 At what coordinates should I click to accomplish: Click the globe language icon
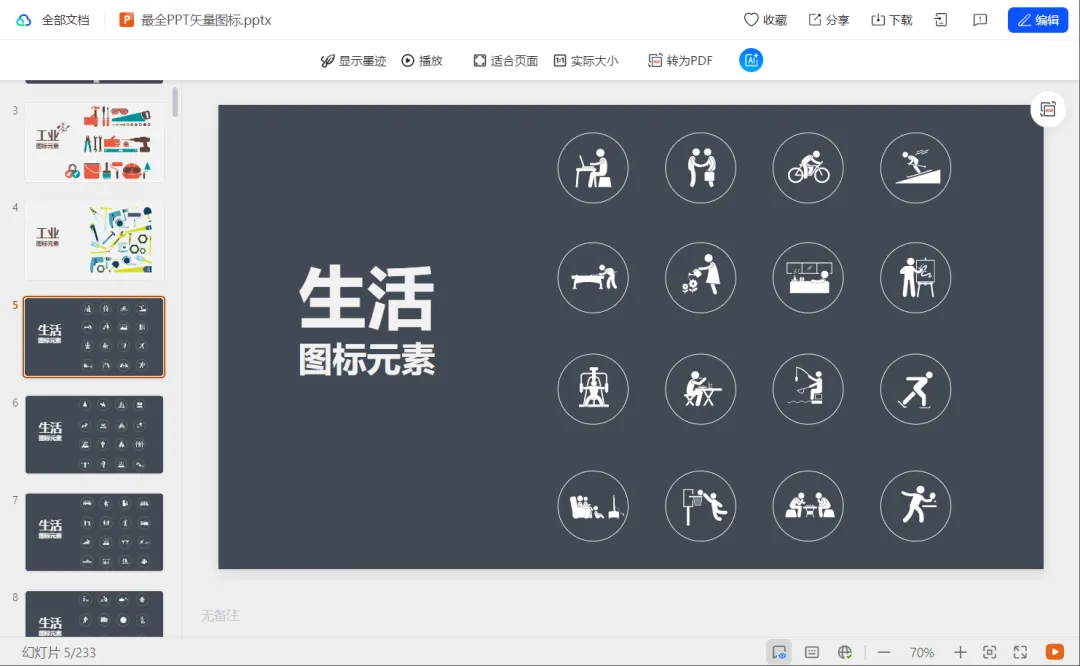pos(845,652)
